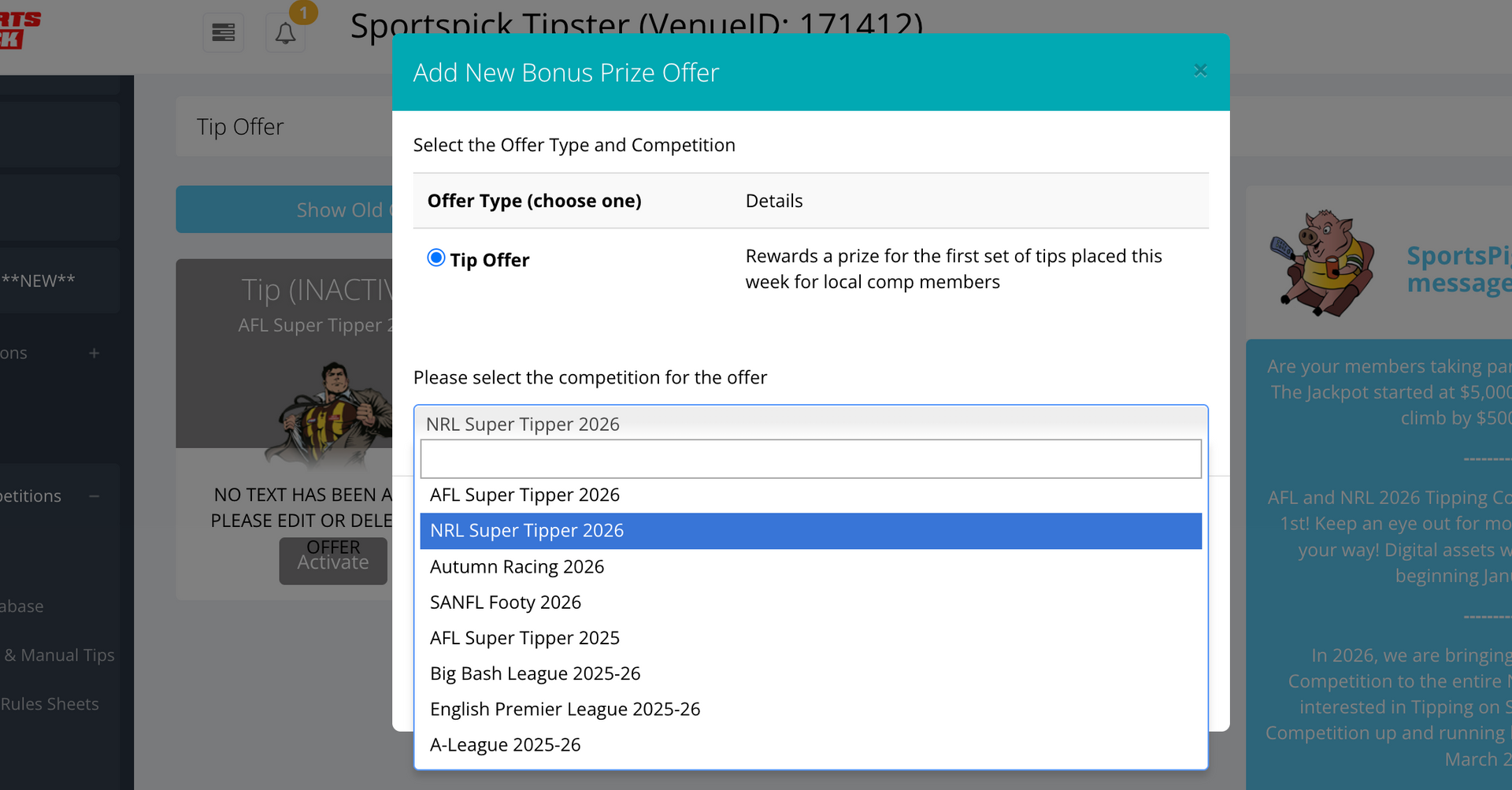Select AFL Super Tipper 2026 from the list

pyautogui.click(x=524, y=495)
